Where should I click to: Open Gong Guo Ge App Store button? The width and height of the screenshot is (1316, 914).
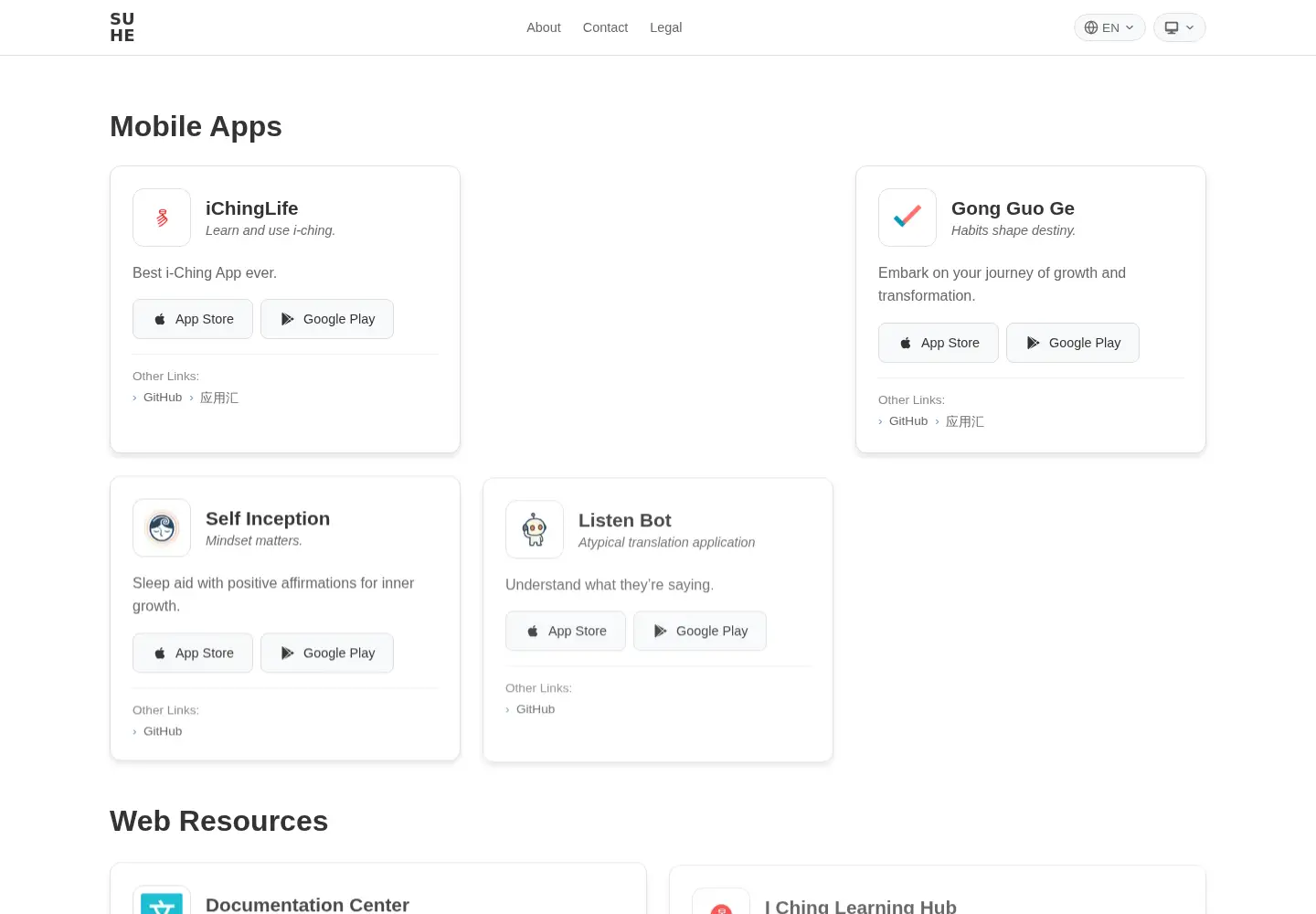939,343
